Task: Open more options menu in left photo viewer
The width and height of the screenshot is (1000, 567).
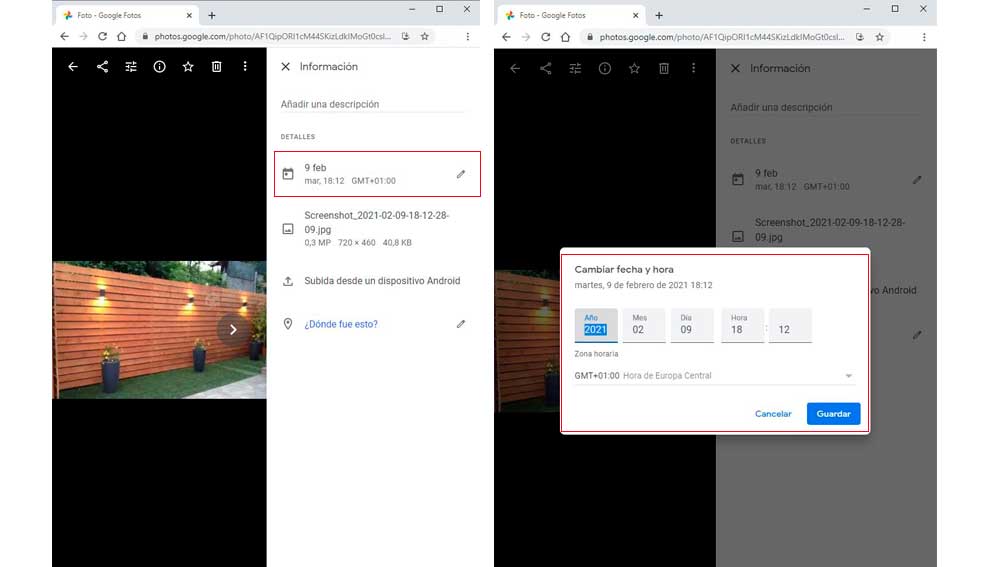Action: point(245,66)
